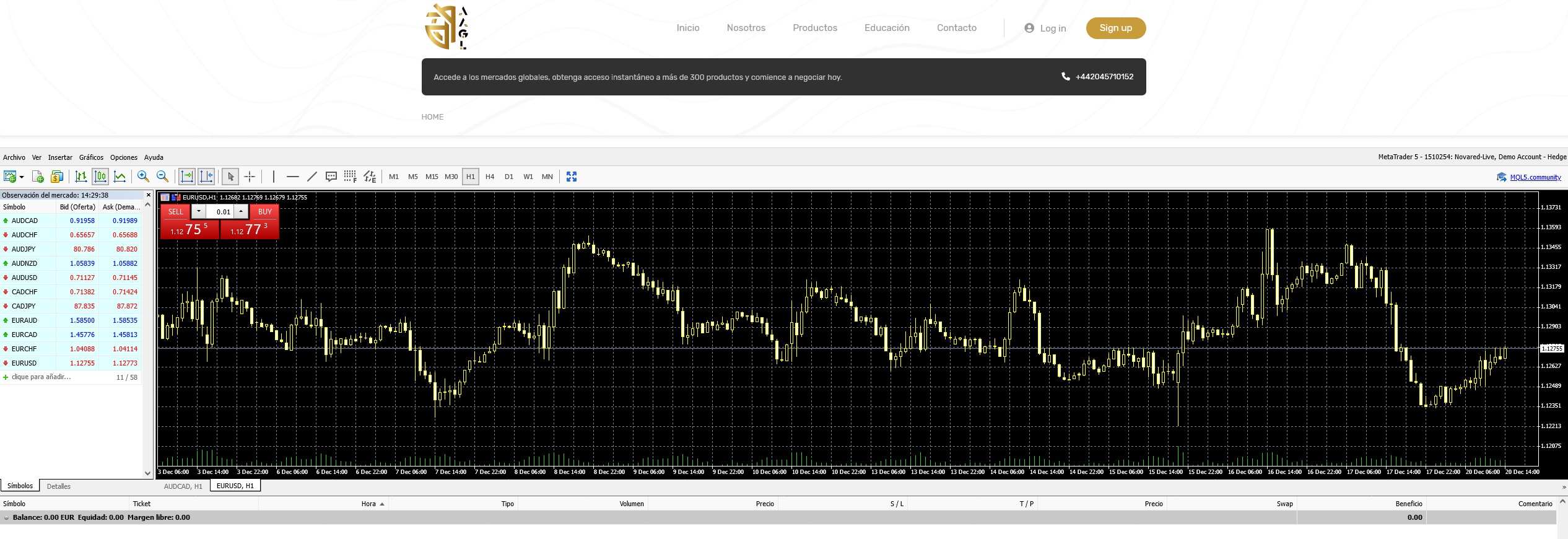1568x539 pixels.
Task: Select the cursor arrow tool
Action: point(230,177)
